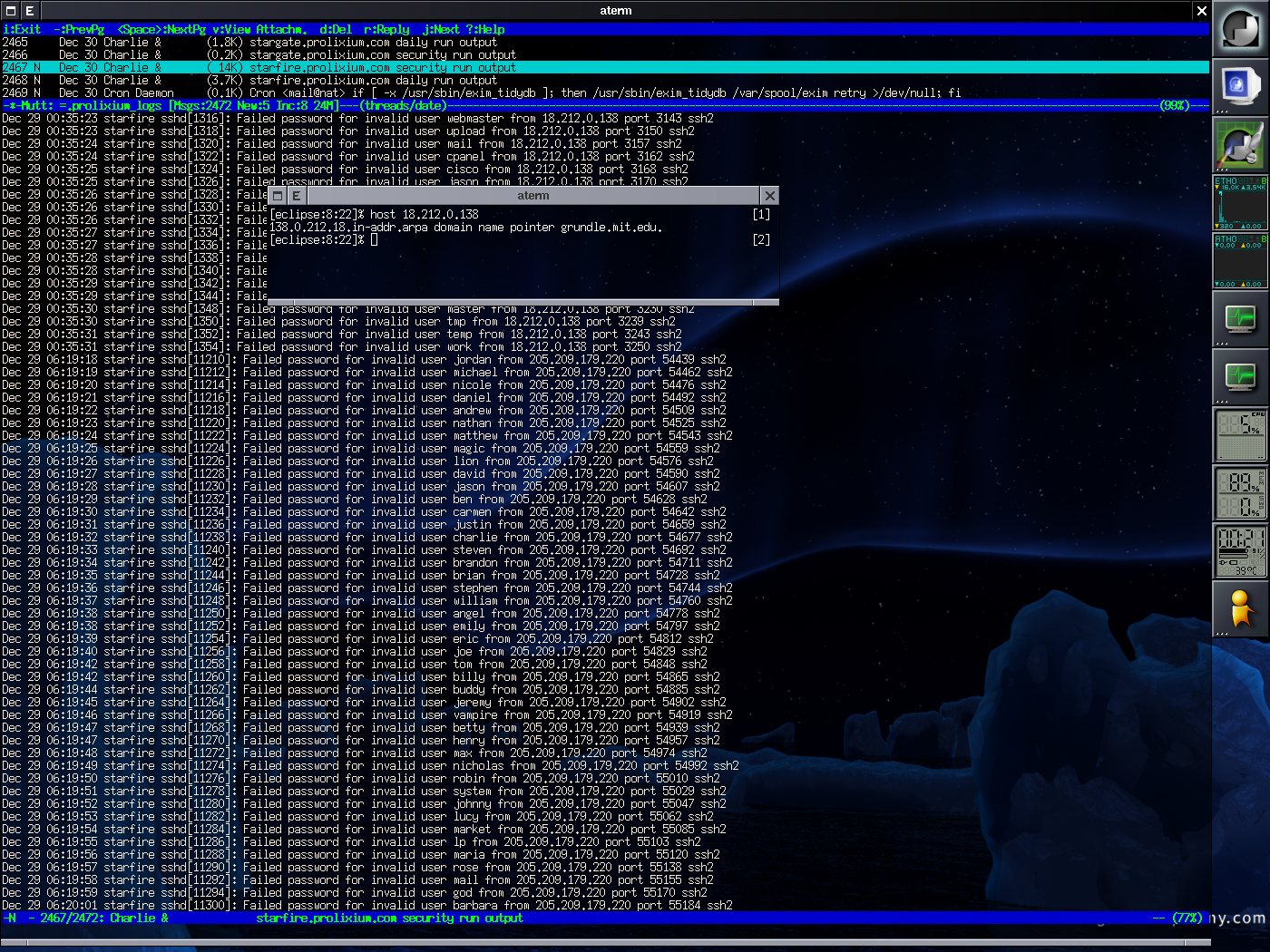Click log line for invalid user matthew
Screen dimensions: 1270x952
pos(367,435)
